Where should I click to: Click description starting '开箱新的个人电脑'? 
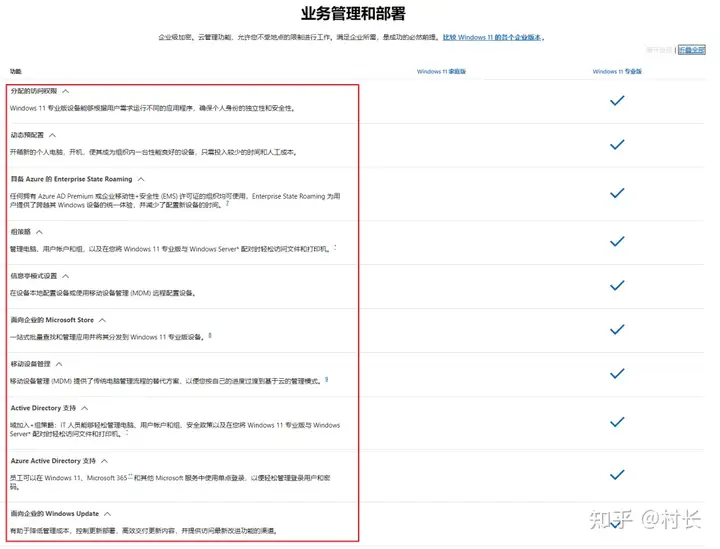[x=154, y=152]
